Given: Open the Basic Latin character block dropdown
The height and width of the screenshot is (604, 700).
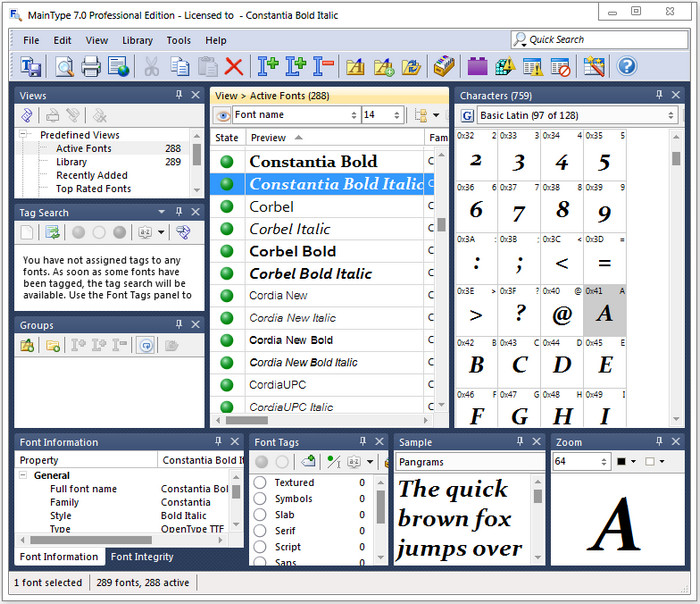Looking at the screenshot, I should (x=671, y=116).
